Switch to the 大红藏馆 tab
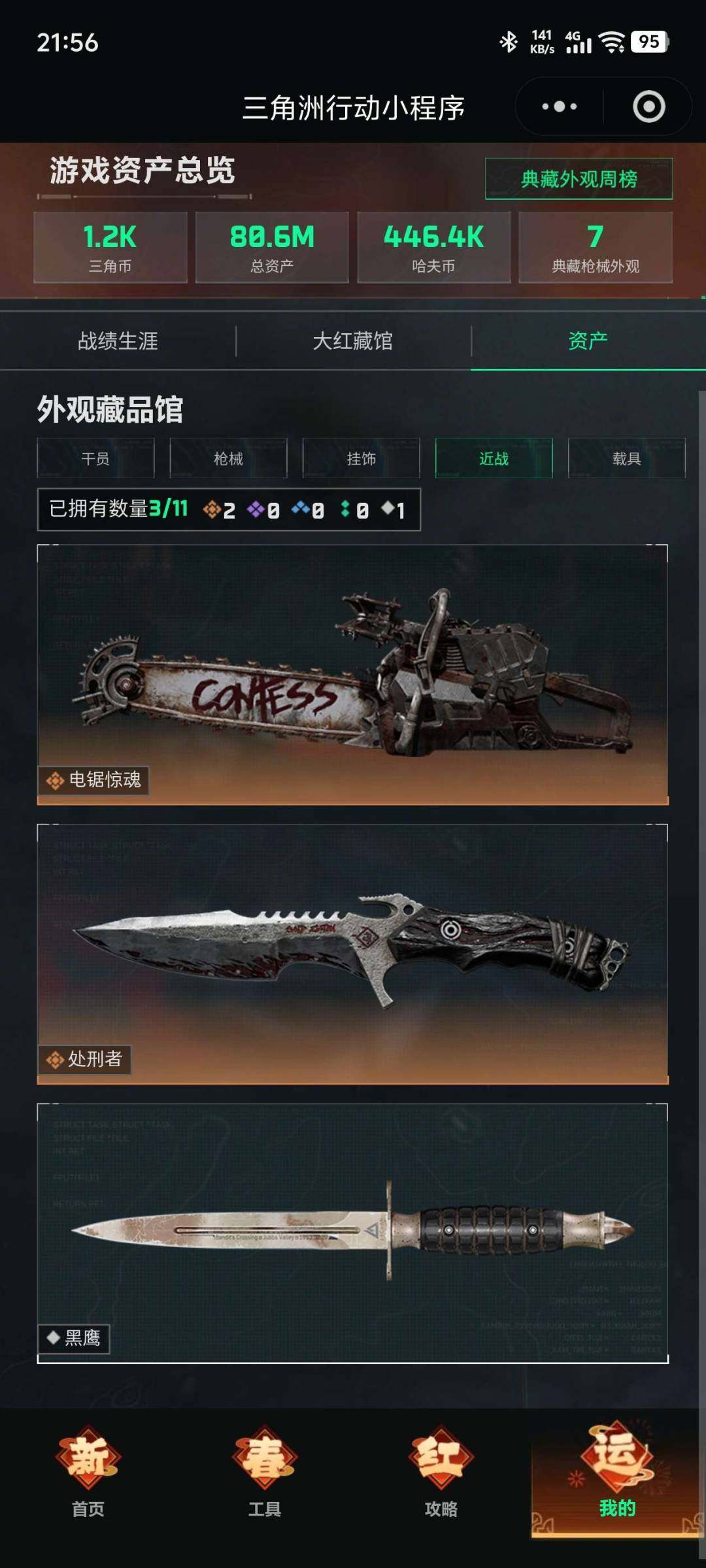Viewport: 706px width, 1568px height. click(353, 341)
